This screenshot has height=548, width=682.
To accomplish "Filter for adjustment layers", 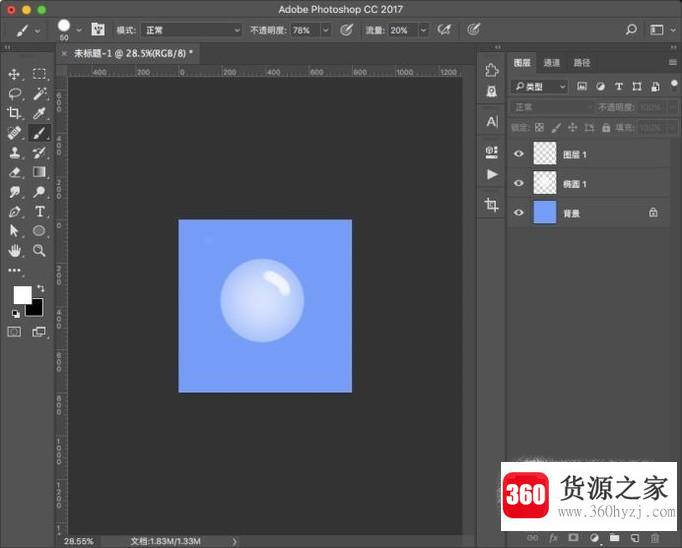I will tap(600, 86).
